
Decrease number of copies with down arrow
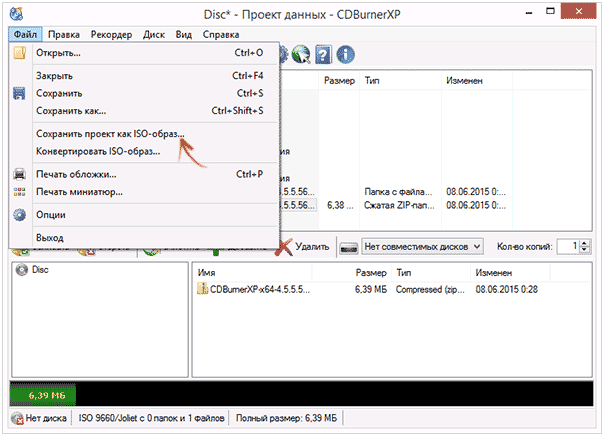pyautogui.click(x=585, y=250)
